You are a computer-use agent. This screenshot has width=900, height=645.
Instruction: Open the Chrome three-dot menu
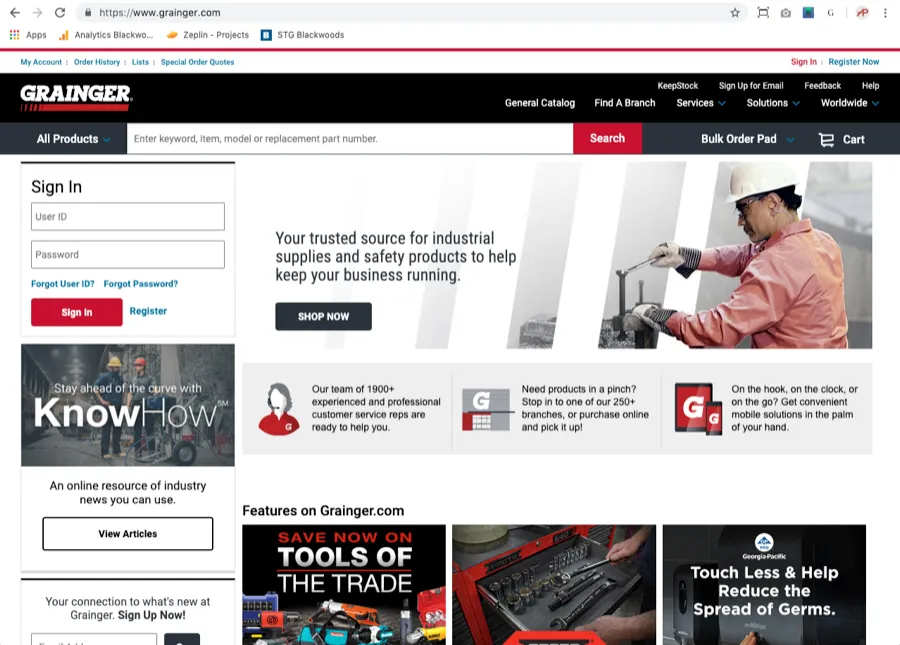tap(885, 13)
